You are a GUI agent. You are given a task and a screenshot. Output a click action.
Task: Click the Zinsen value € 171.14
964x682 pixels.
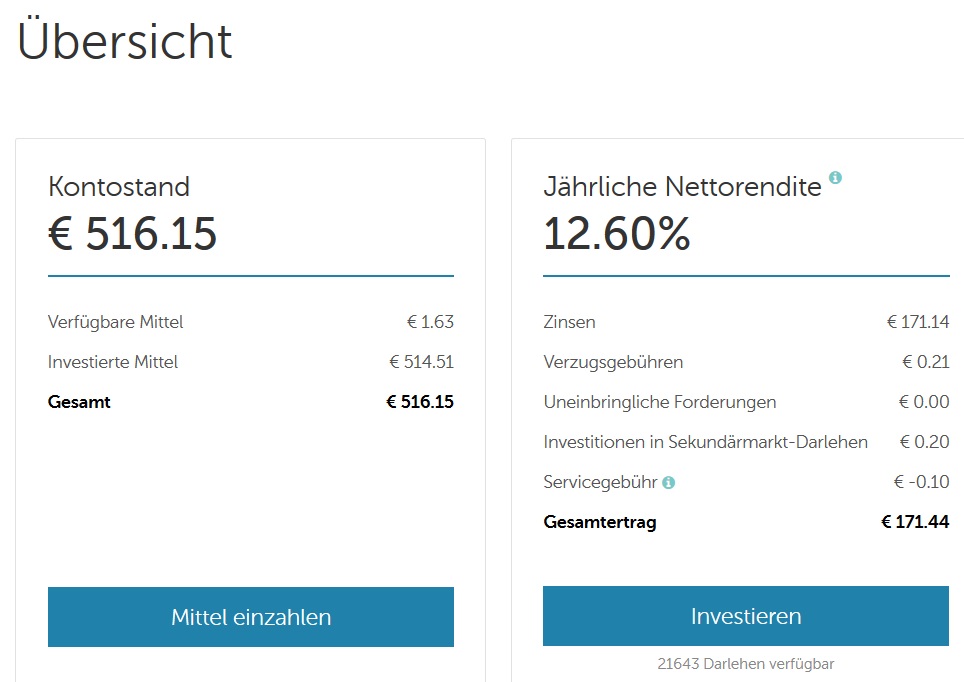coord(918,322)
